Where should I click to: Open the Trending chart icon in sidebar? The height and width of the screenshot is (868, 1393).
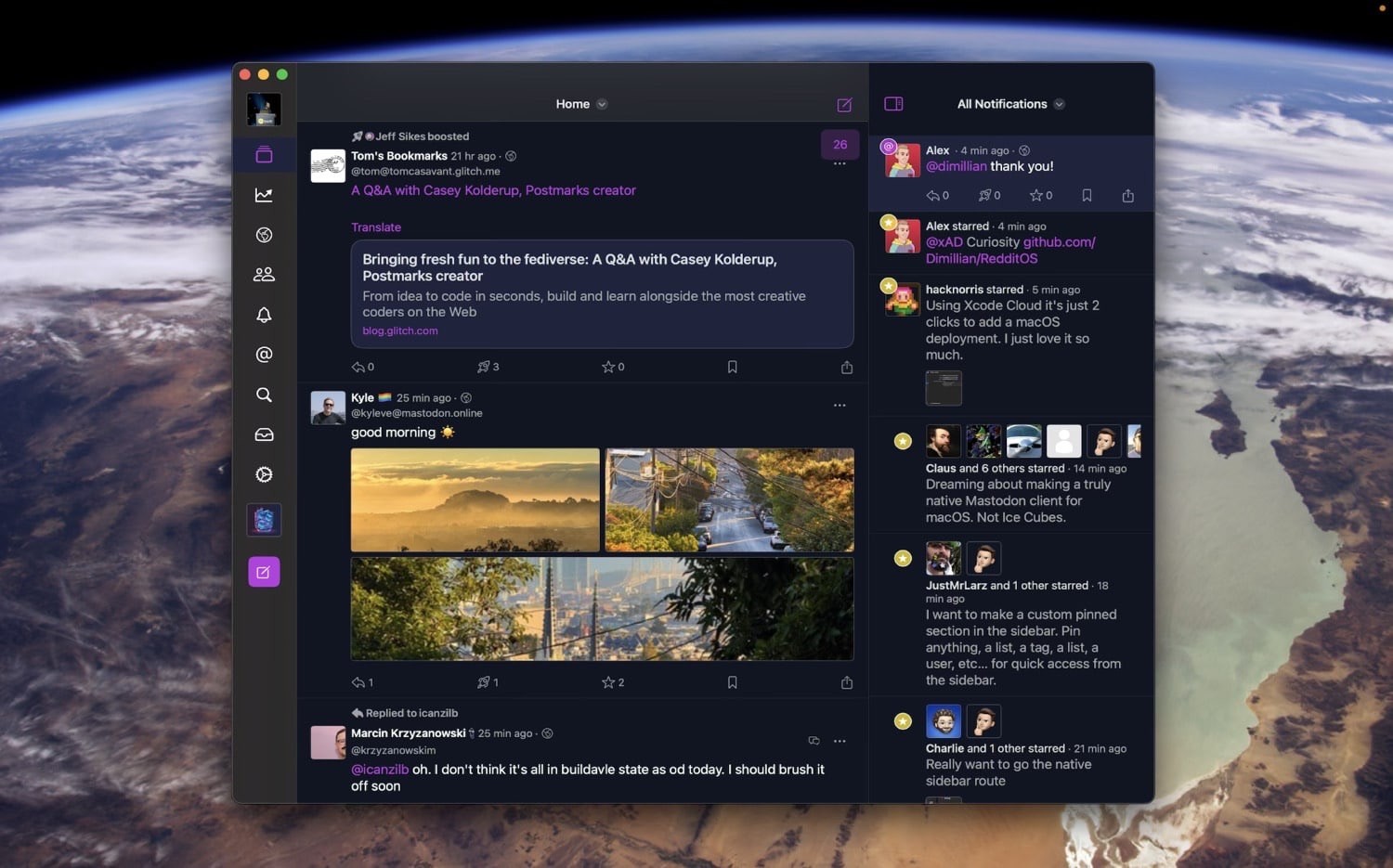[x=264, y=195]
